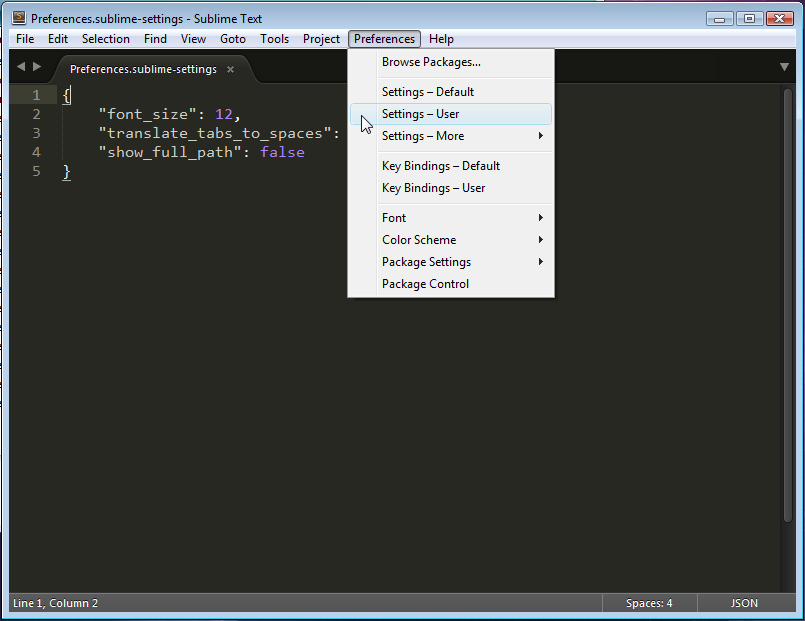Open Key Bindings – Default
Image resolution: width=805 pixels, height=621 pixels.
441,166
